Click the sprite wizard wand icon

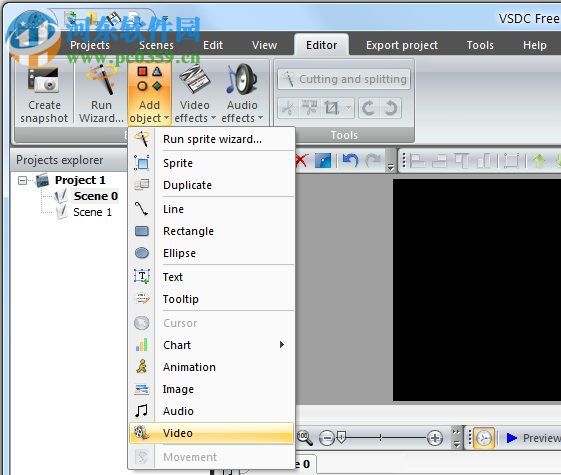(142, 139)
